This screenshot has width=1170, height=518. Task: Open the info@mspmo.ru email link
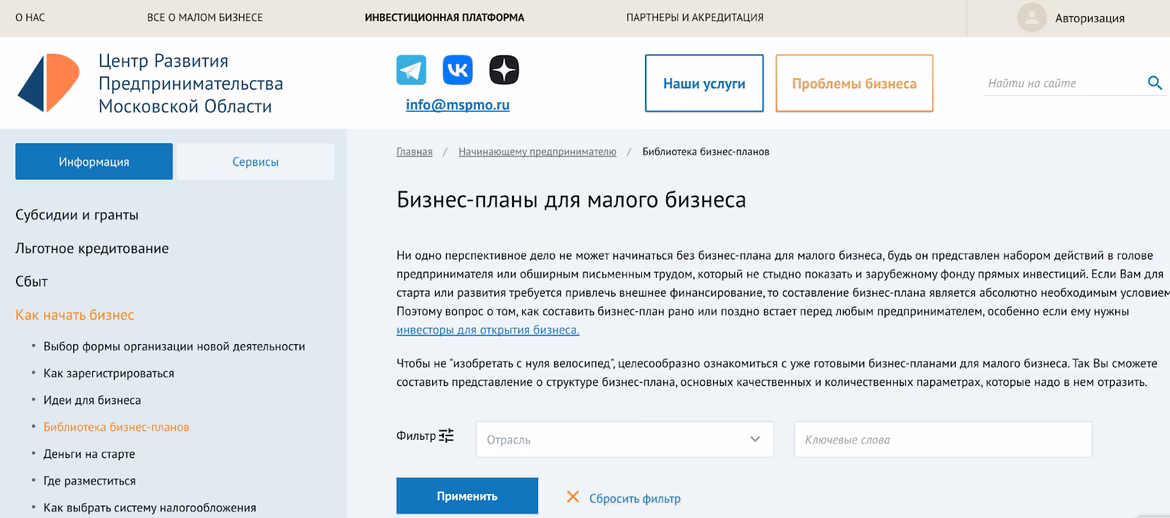[457, 105]
